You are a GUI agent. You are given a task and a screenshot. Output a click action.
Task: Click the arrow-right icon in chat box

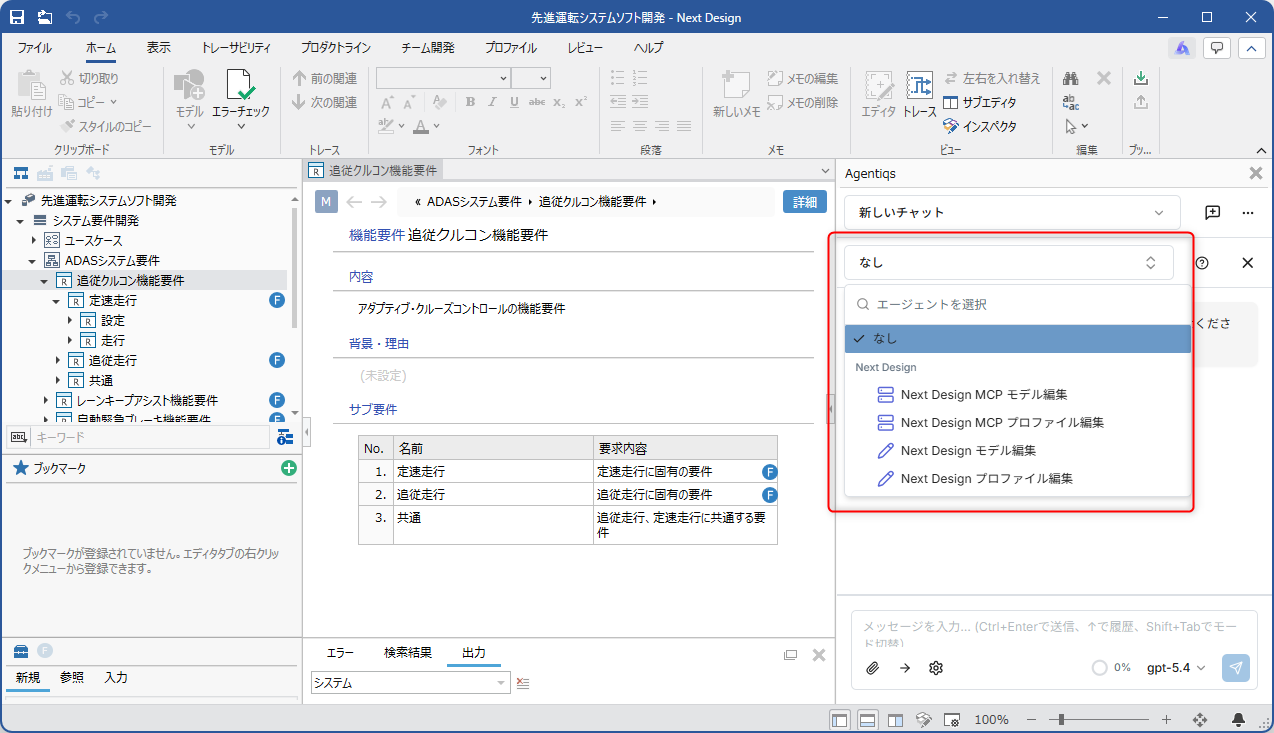point(904,668)
